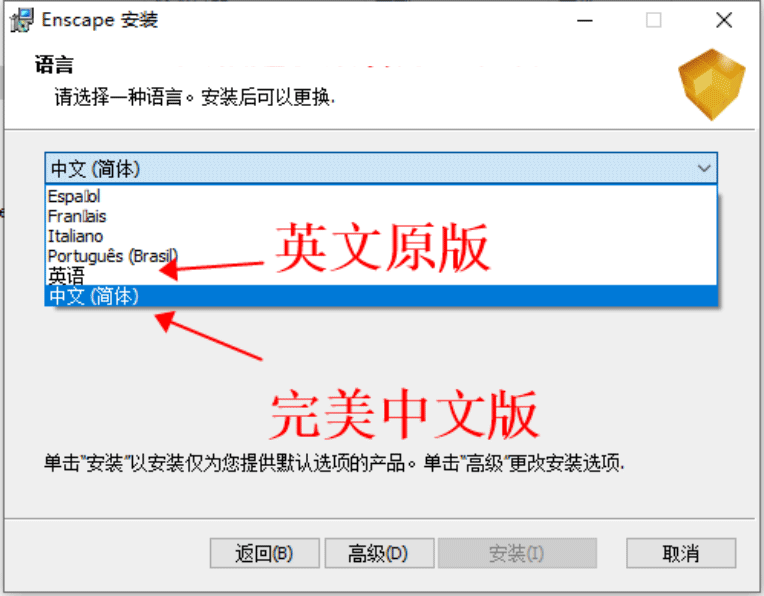Select highlighted 中文 (简体) list entry
This screenshot has height=596, width=764.
[381, 296]
